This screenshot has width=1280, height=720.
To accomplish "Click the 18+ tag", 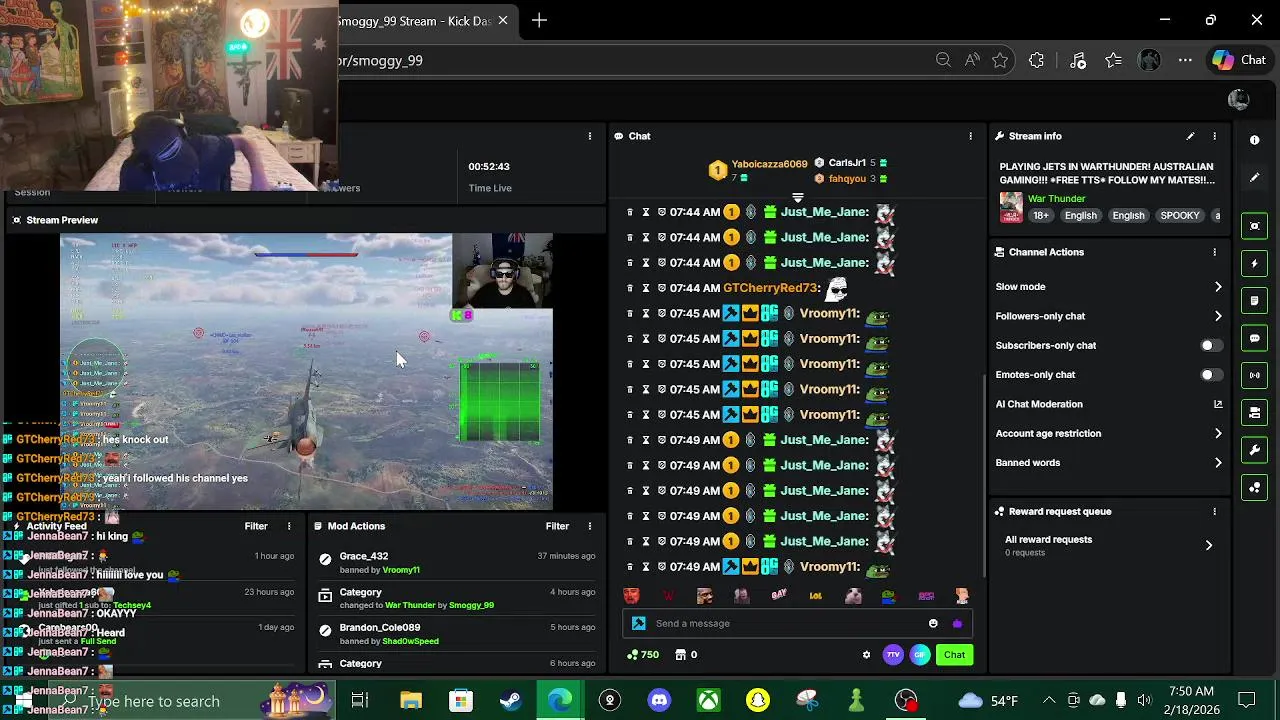I will [1041, 215].
